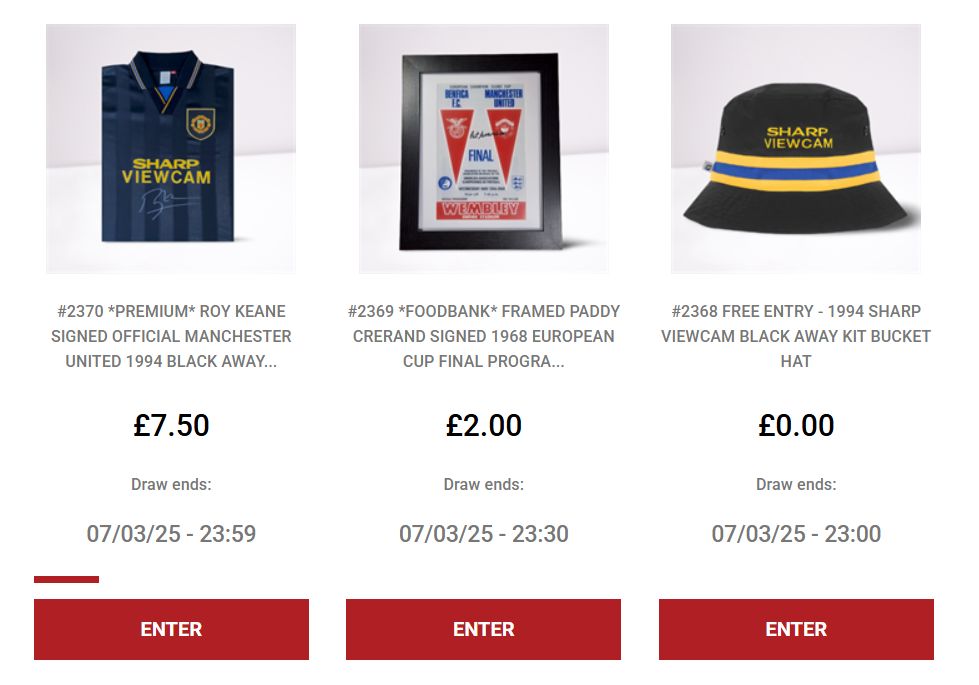Click the £7.50 price
Image resolution: width=979 pixels, height=685 pixels.
click(x=171, y=425)
